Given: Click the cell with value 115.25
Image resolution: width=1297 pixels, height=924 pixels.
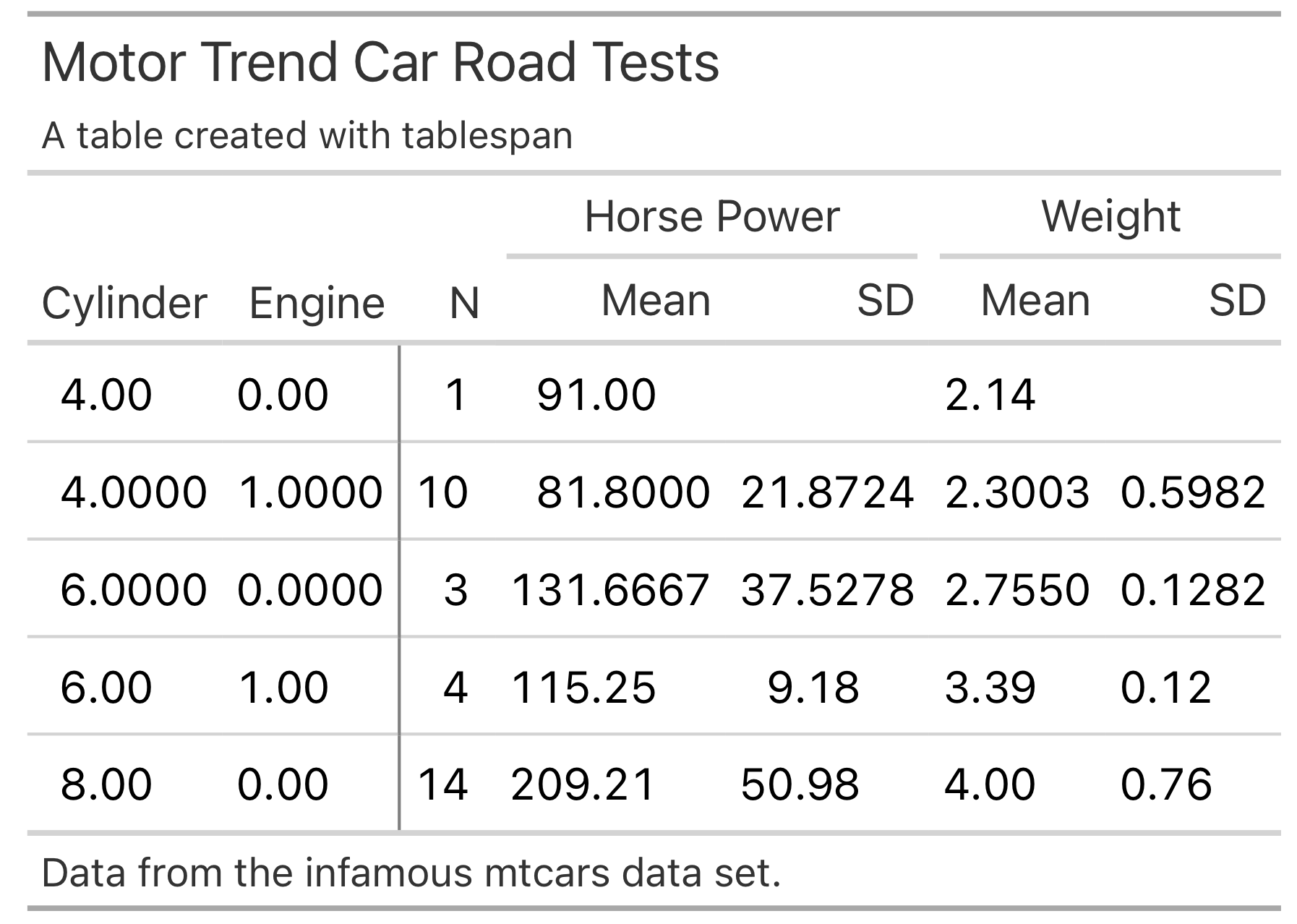Looking at the screenshot, I should 583,687.
